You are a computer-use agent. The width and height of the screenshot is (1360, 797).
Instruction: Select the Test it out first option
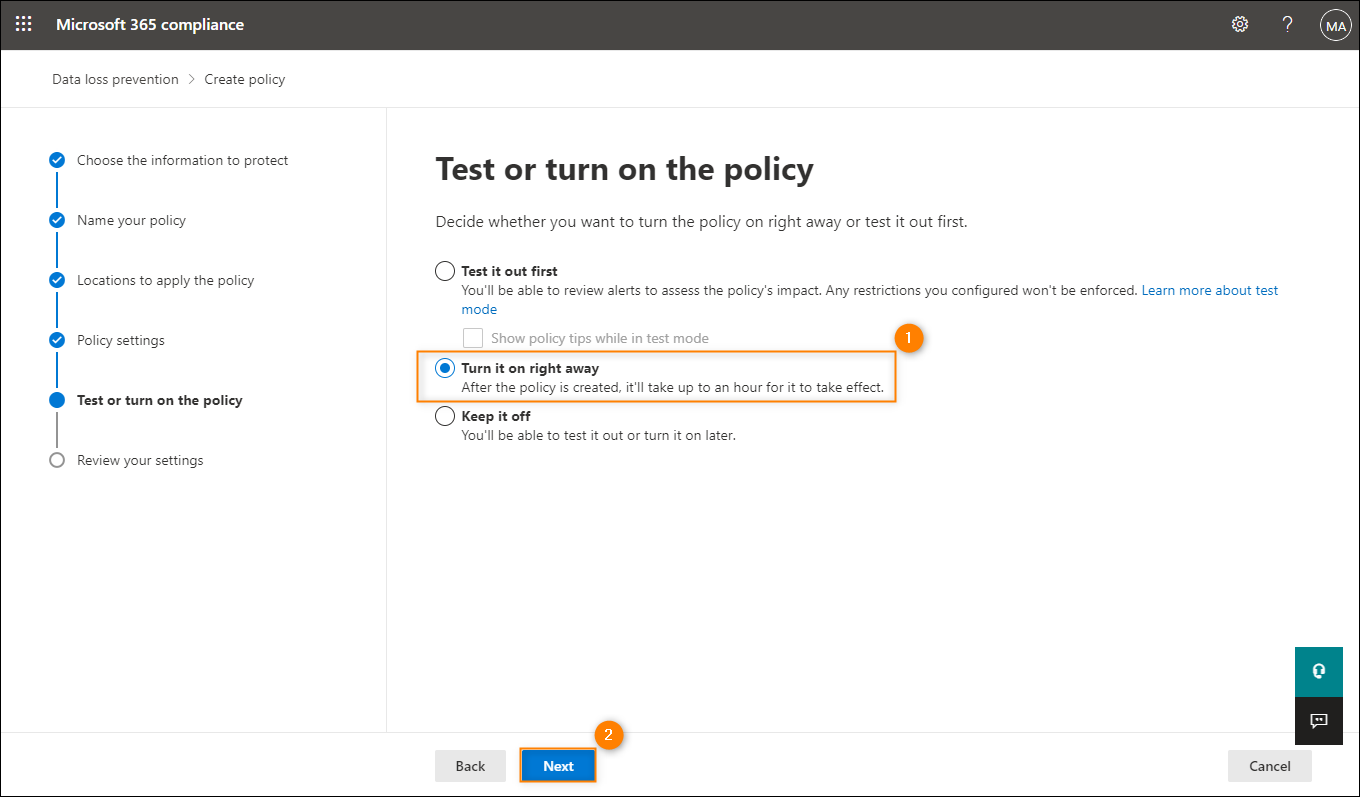(445, 271)
